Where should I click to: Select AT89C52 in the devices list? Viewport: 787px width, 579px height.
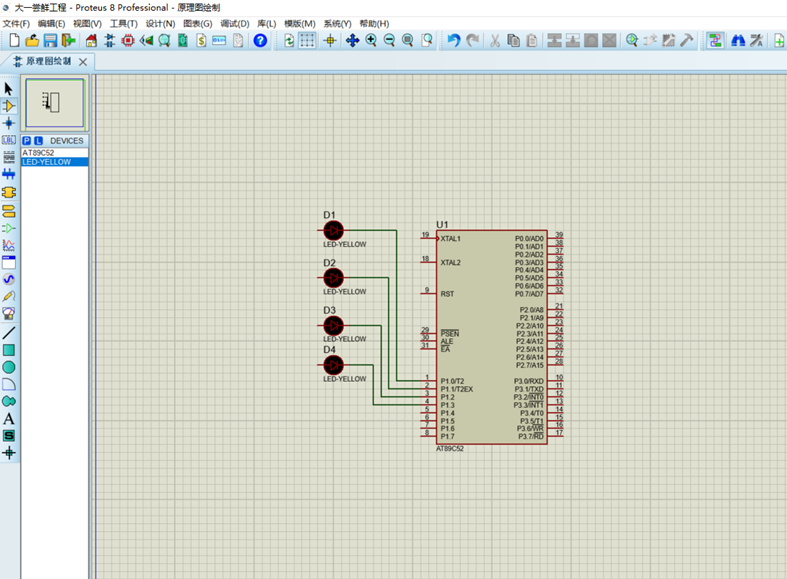(55, 153)
